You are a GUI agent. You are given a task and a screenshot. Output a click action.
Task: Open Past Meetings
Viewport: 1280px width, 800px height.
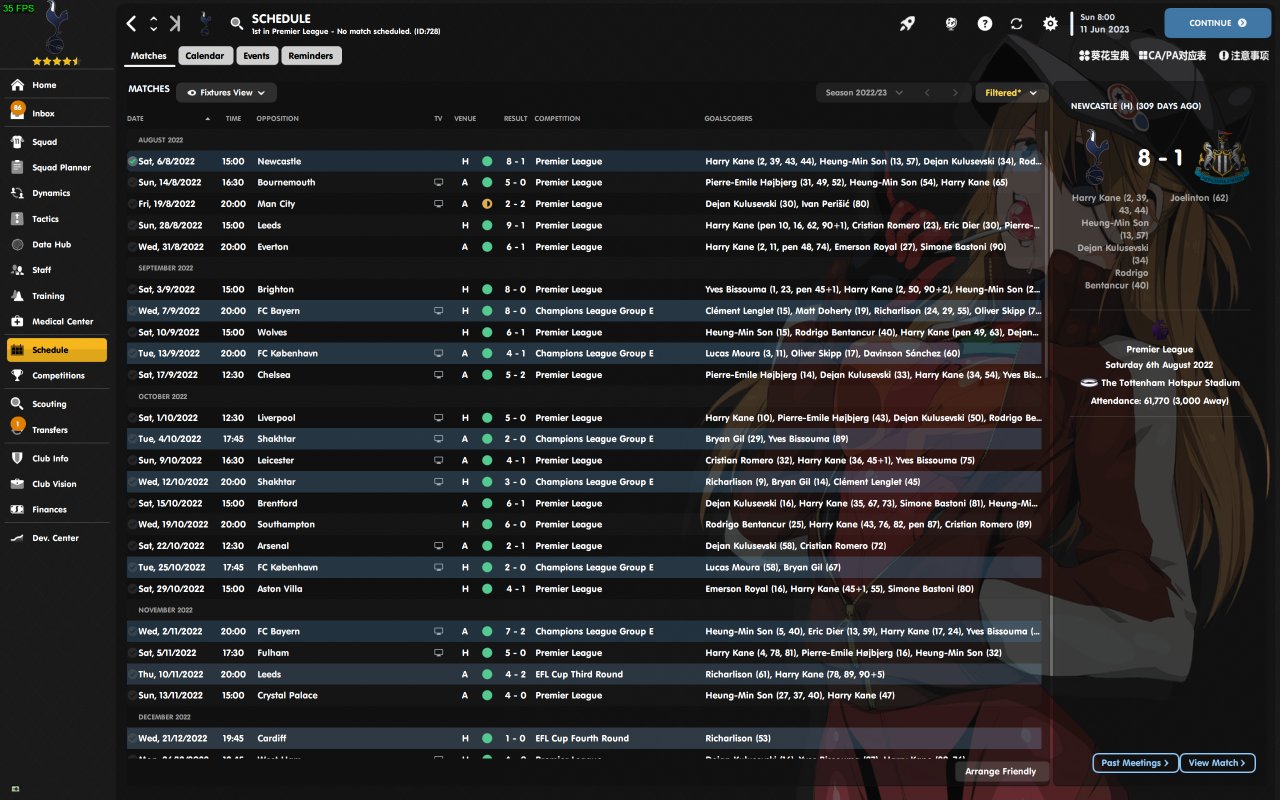(x=1135, y=763)
